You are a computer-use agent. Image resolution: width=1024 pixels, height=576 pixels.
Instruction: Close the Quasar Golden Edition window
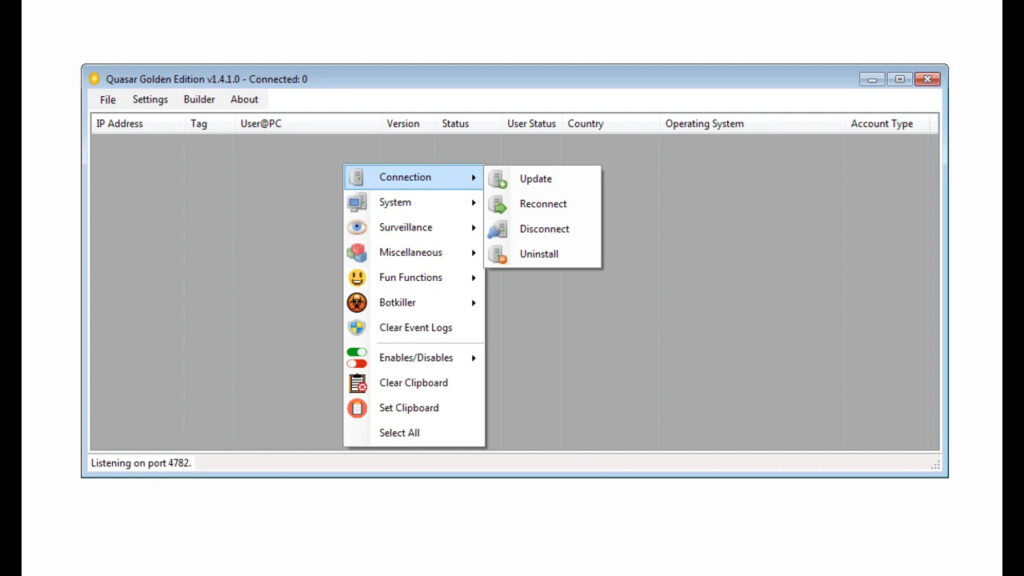927,79
